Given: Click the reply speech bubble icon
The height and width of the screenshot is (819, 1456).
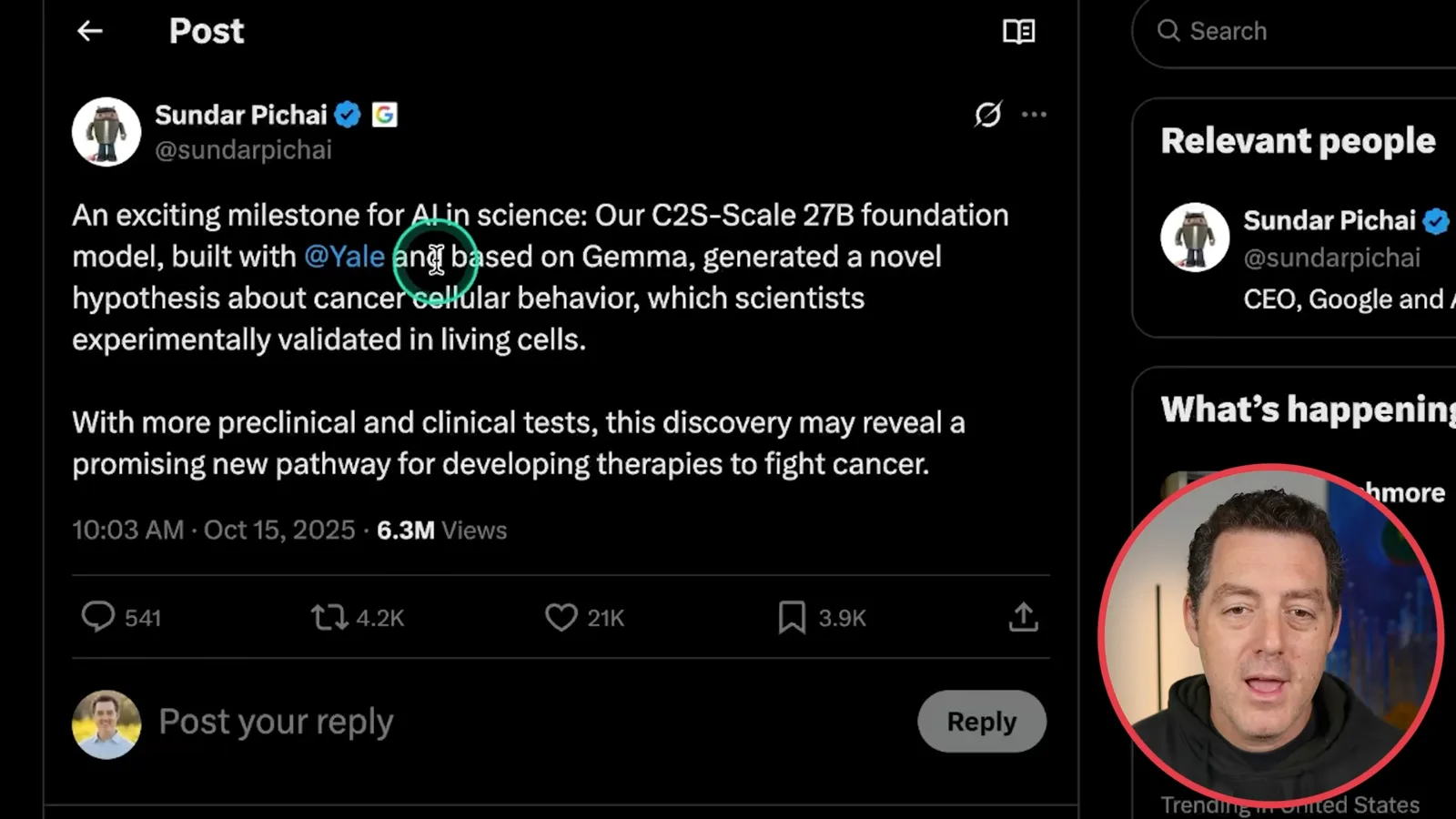Looking at the screenshot, I should [x=98, y=617].
